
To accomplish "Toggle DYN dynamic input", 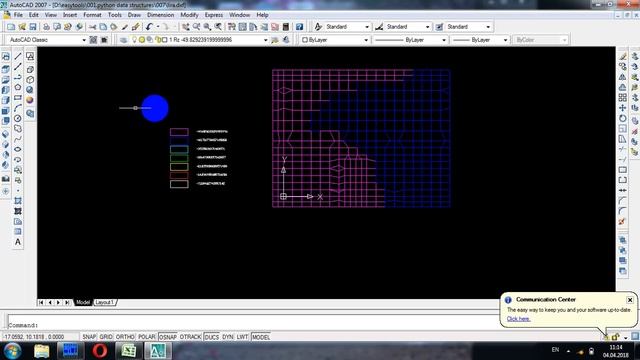I will pos(228,337).
